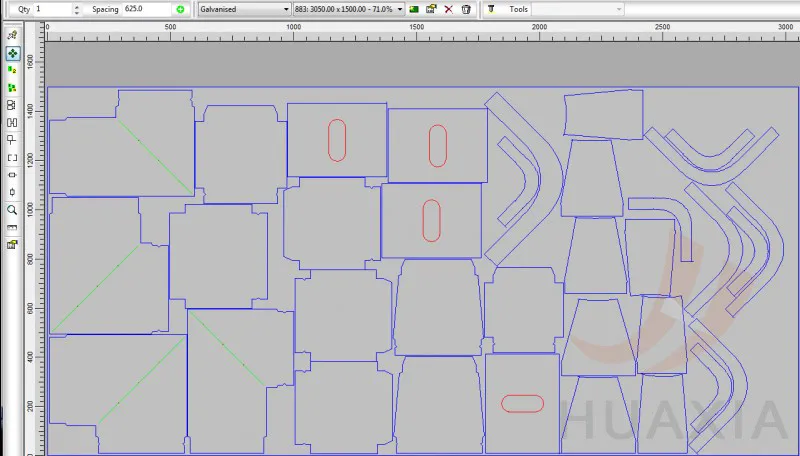Click the 1500 mark on the horizontal ruler
Screen dimensions: 800x456
tap(416, 27)
